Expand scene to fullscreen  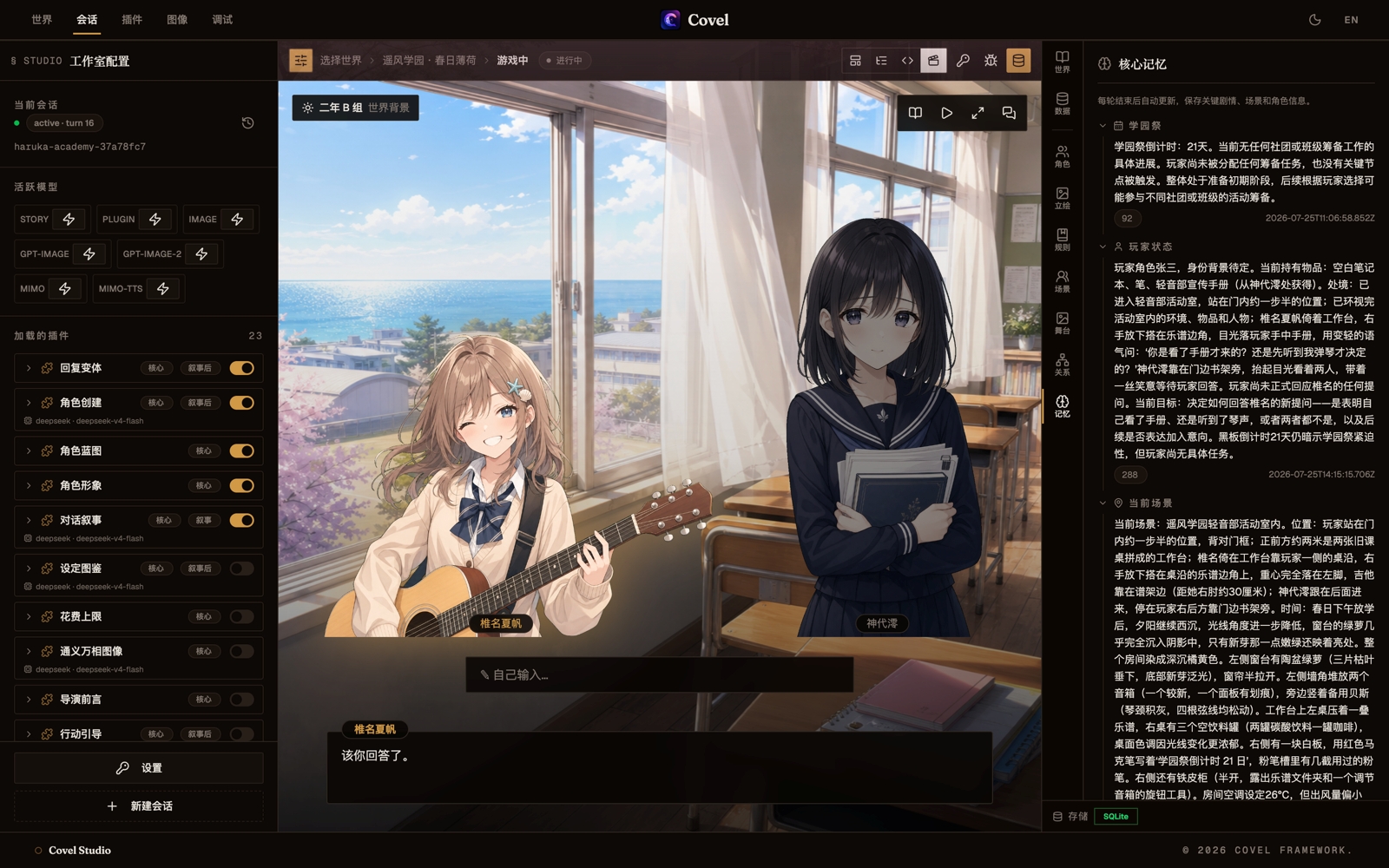click(x=978, y=113)
